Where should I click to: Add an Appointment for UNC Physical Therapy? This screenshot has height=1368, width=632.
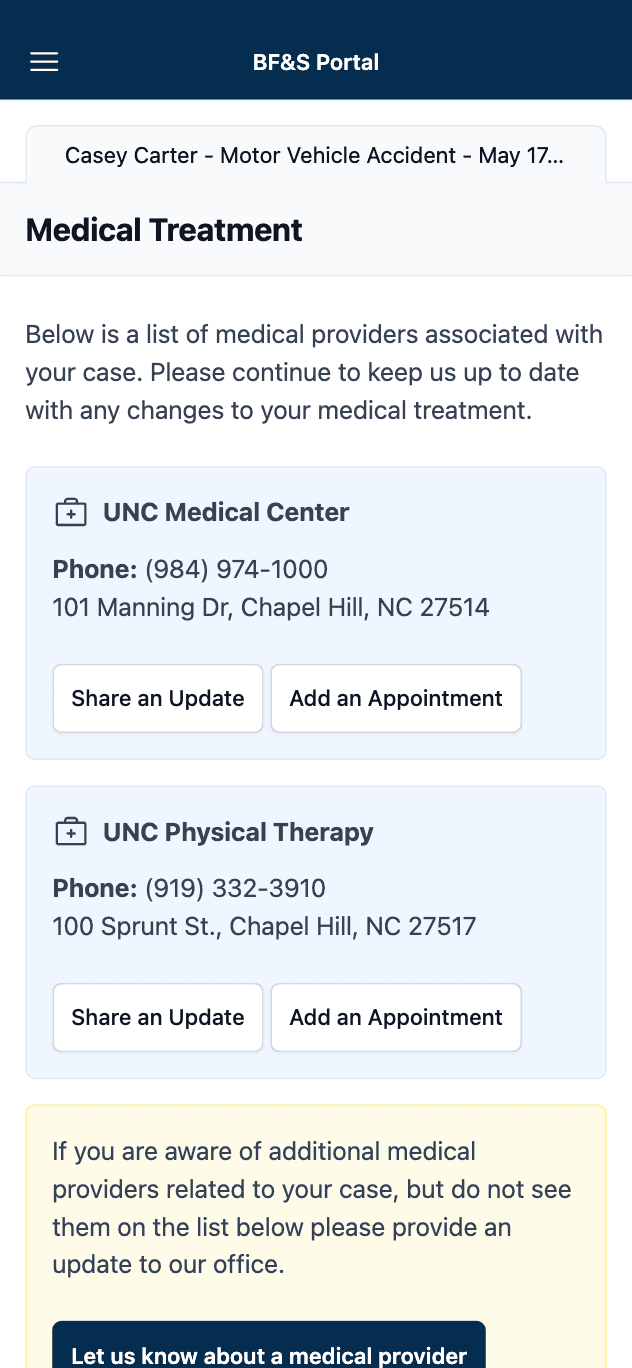pyautogui.click(x=396, y=1017)
